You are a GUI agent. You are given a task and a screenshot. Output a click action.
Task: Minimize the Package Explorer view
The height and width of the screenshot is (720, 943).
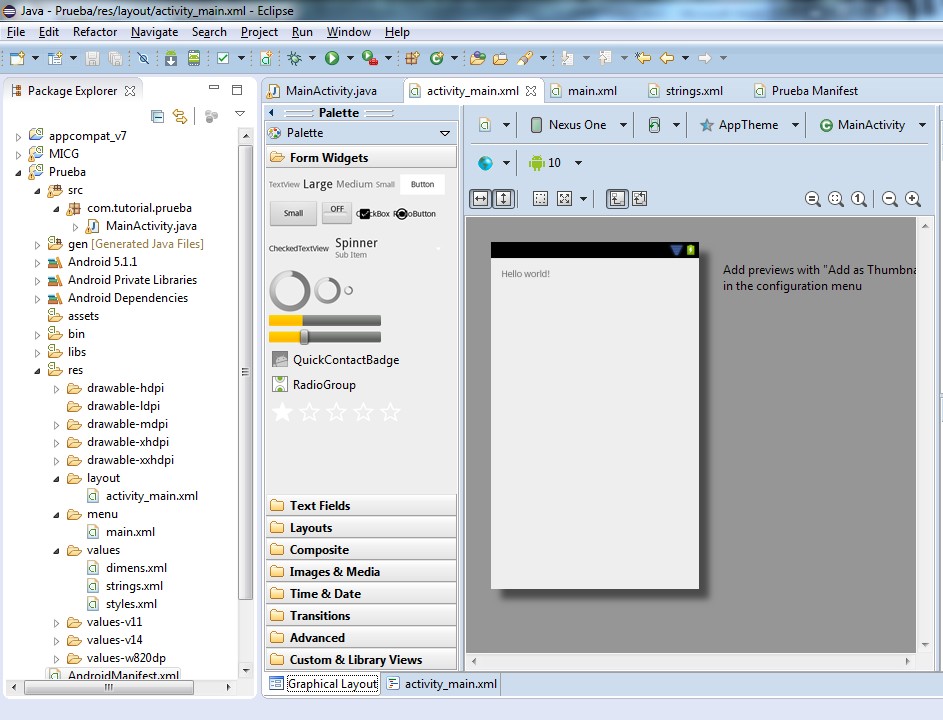pyautogui.click(x=213, y=88)
